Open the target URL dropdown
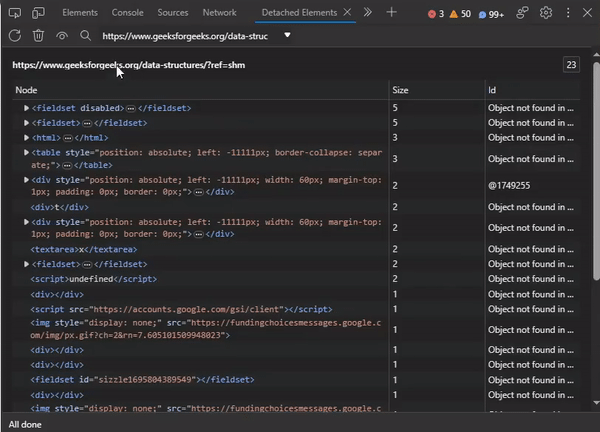This screenshot has width=600, height=432. [x=288, y=35]
